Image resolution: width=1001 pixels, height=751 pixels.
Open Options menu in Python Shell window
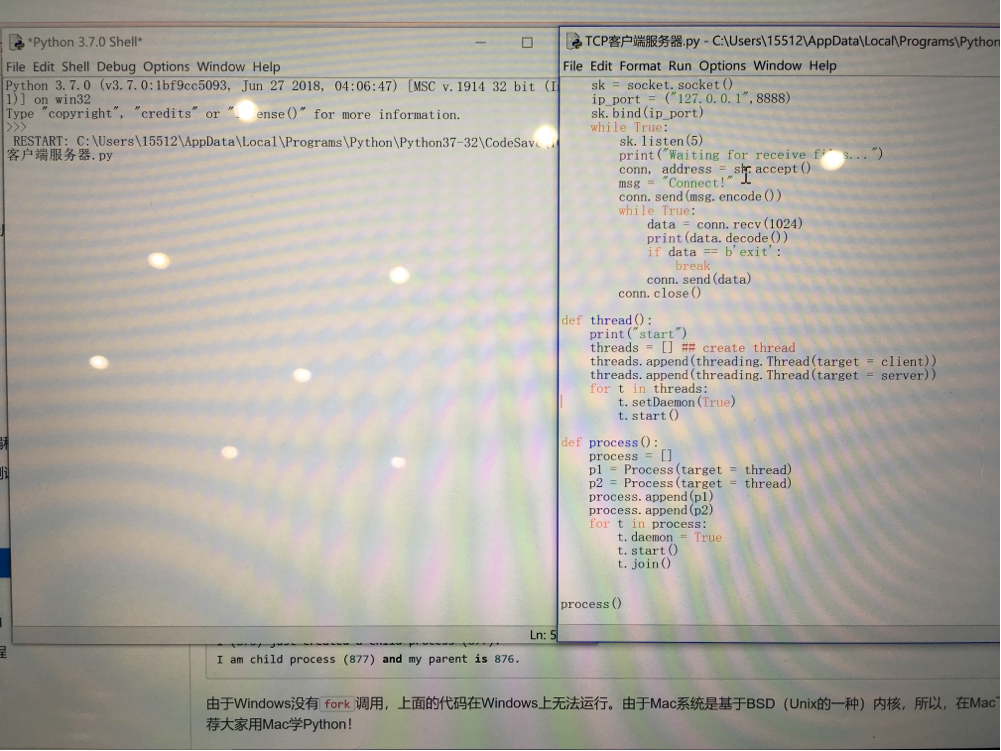point(166,67)
